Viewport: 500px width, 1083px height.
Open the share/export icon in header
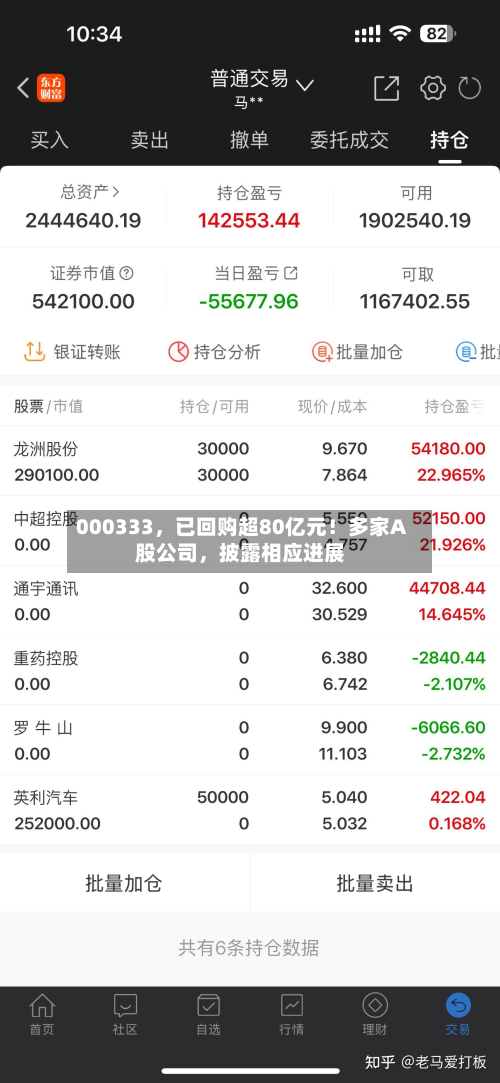387,88
